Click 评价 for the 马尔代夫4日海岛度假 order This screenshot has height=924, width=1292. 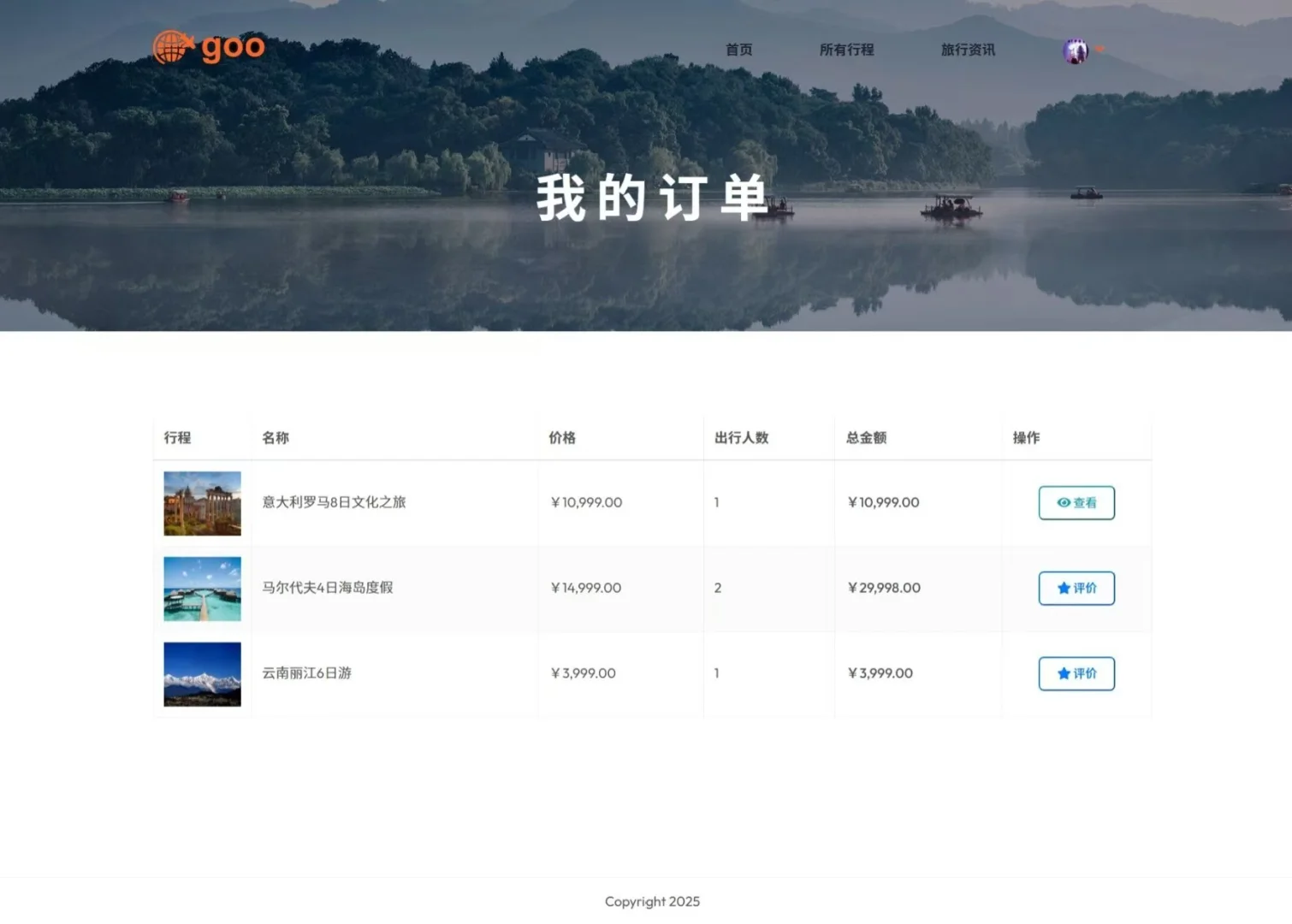click(1076, 588)
